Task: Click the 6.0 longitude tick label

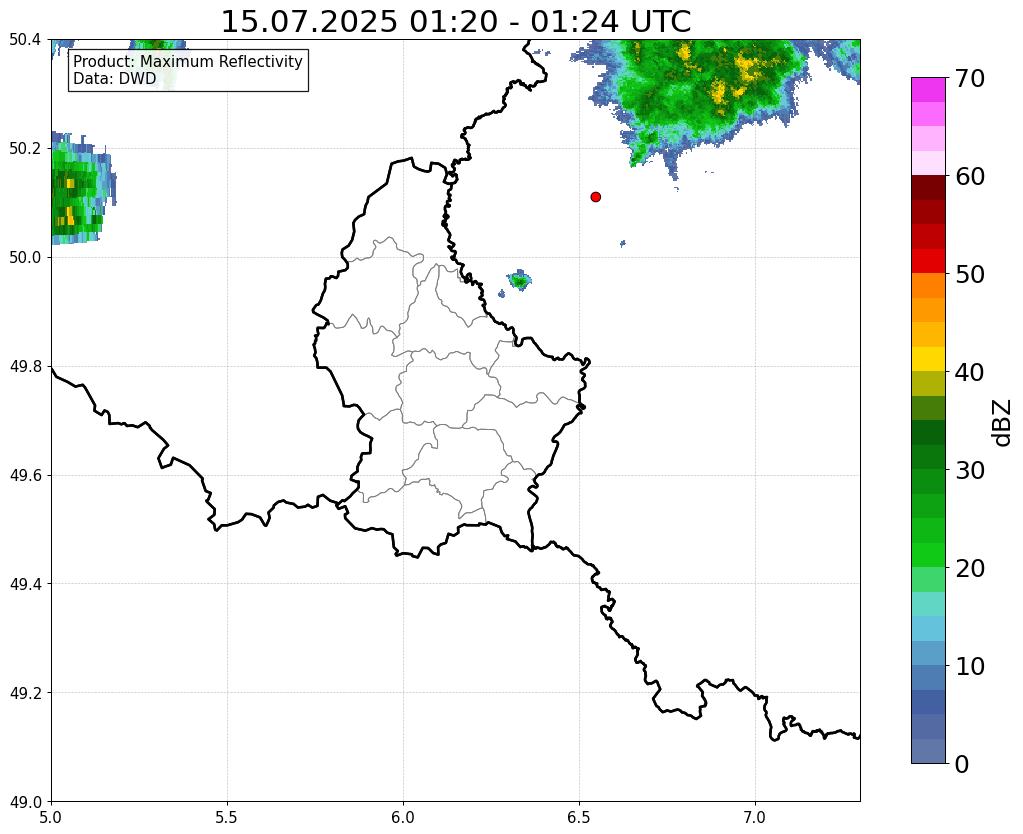Action: coord(403,817)
